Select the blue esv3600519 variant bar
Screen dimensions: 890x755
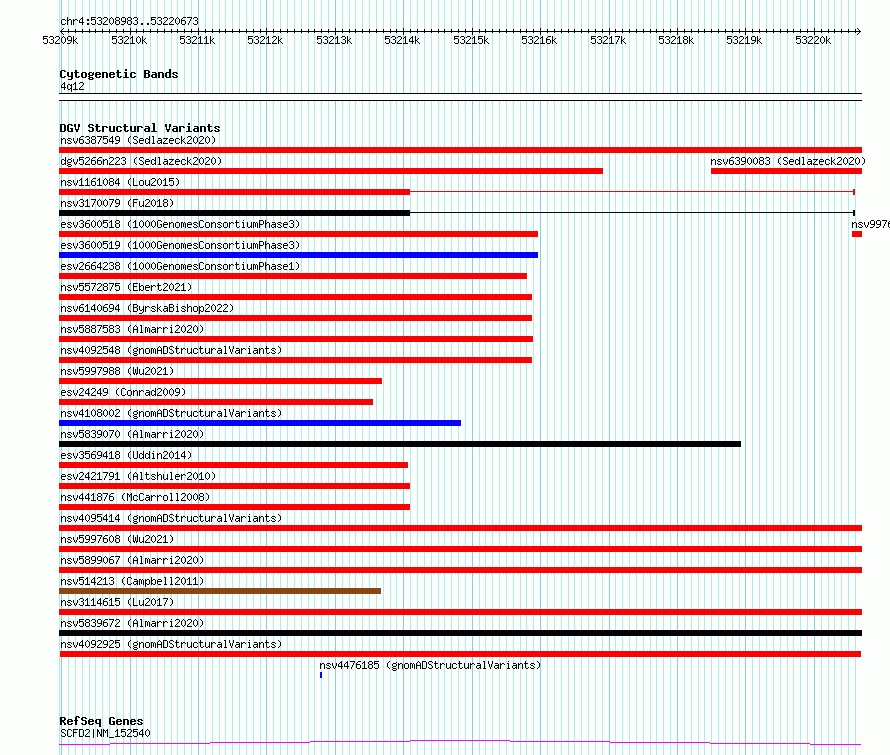299,255
